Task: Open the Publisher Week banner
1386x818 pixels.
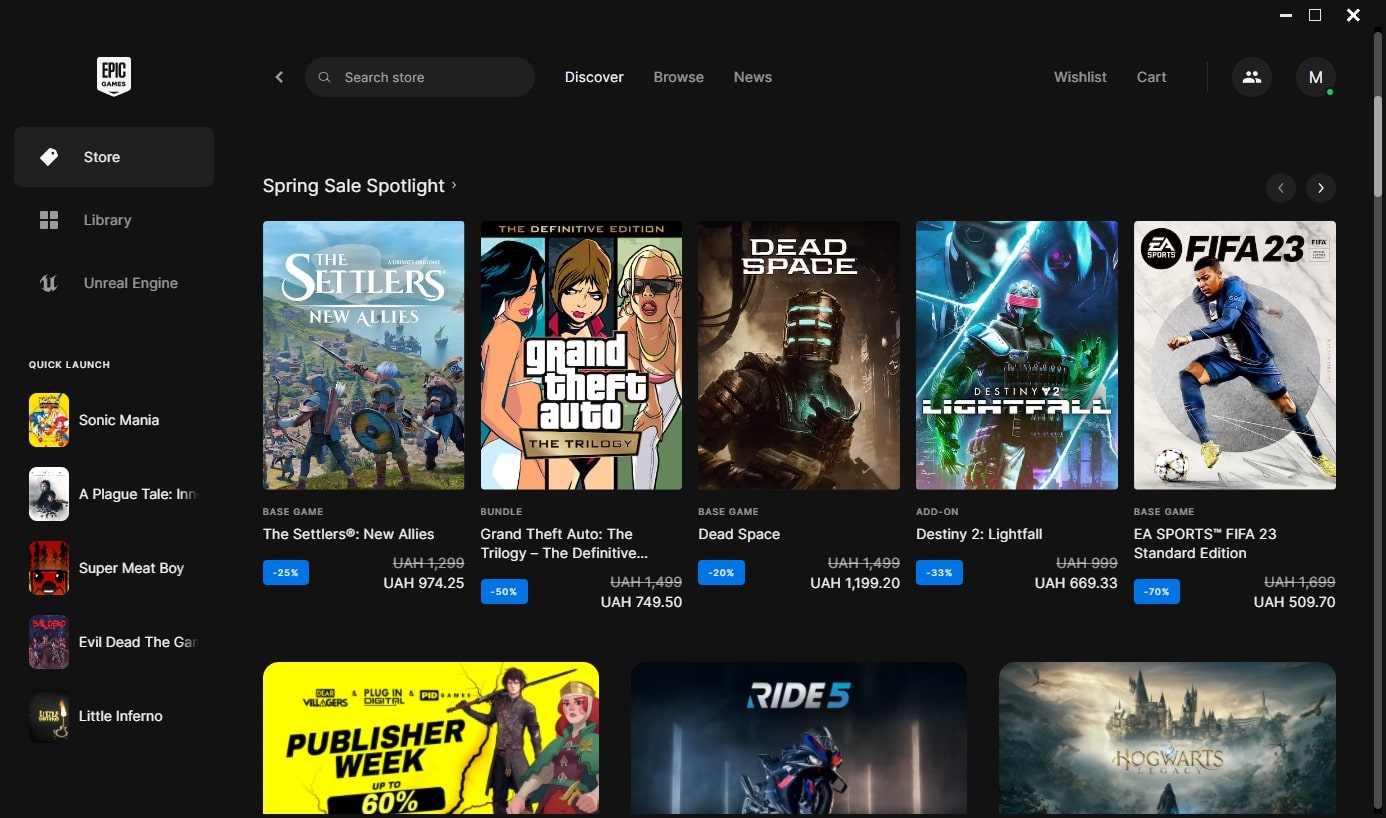Action: coord(431,738)
